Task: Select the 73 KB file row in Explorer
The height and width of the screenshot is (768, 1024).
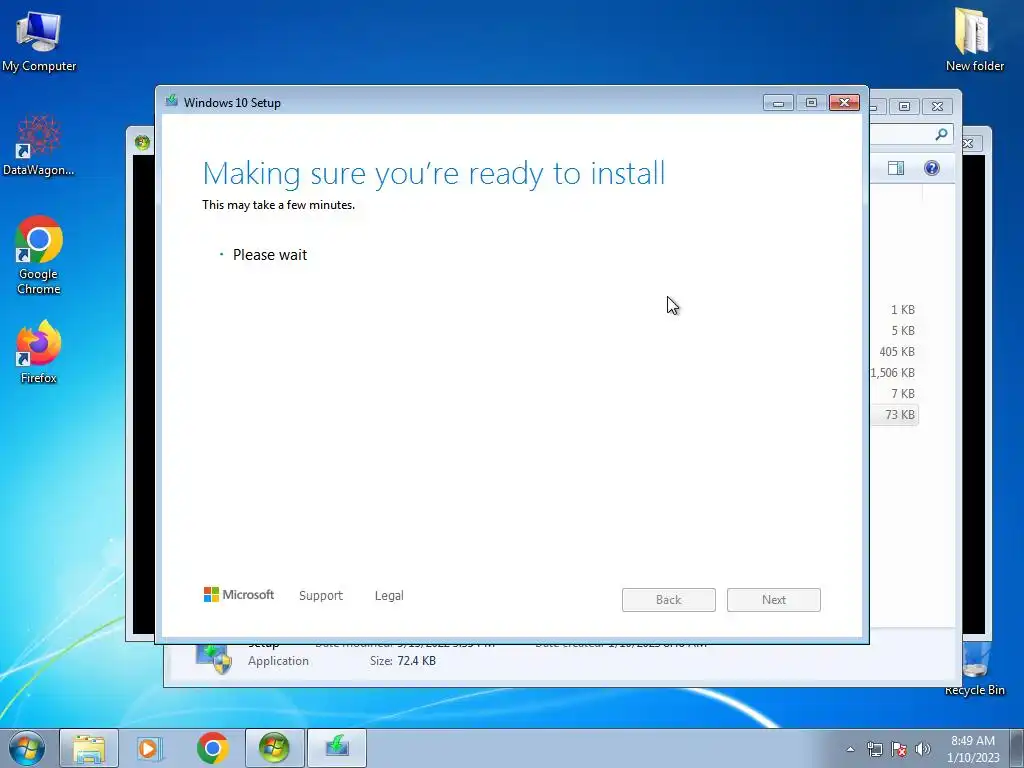Action: (895, 415)
